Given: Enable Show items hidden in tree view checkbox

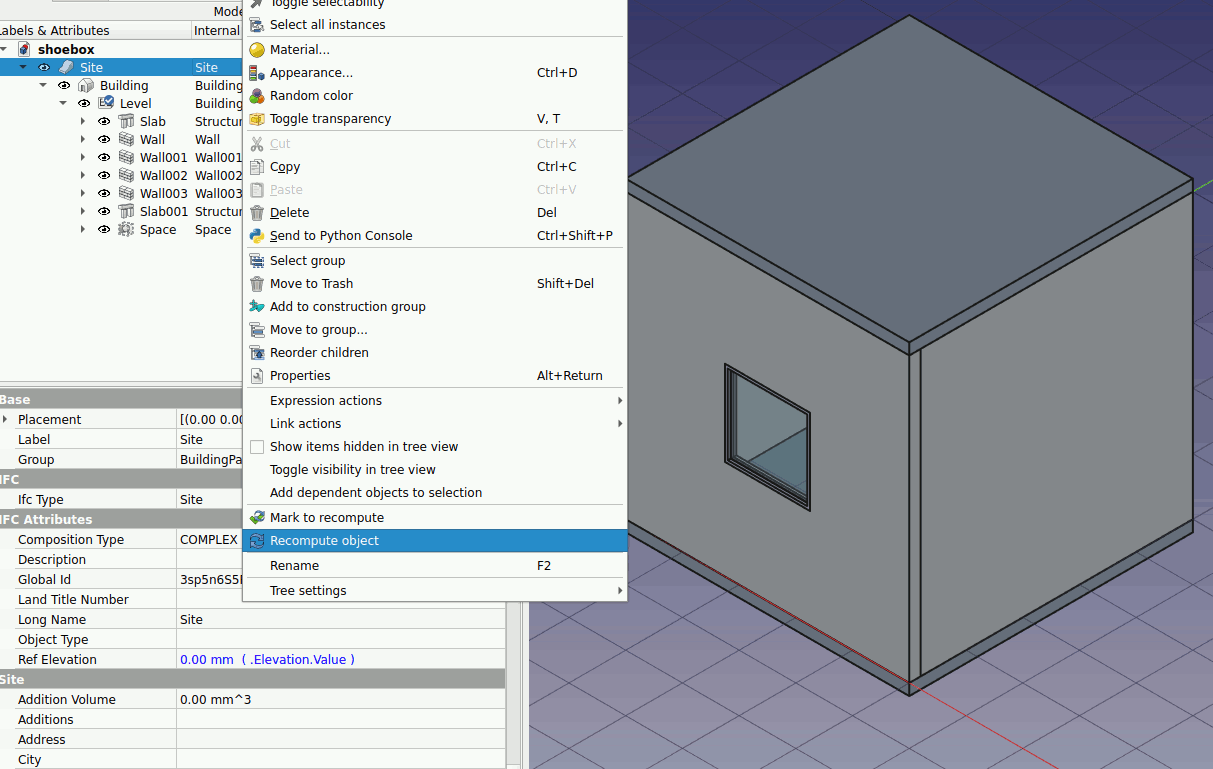Looking at the screenshot, I should (257, 447).
